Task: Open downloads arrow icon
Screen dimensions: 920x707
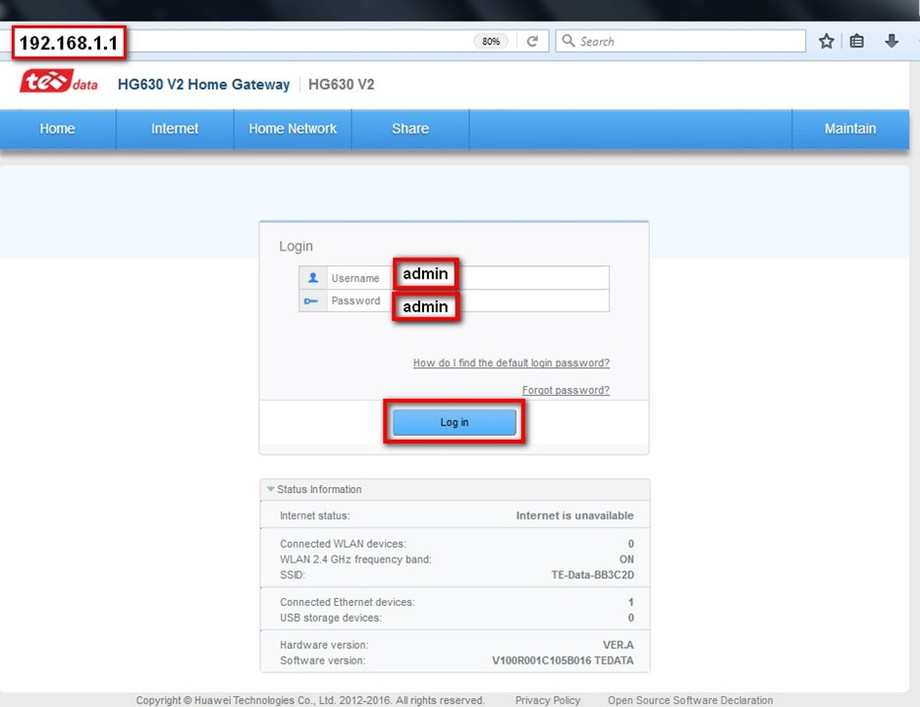Action: pyautogui.click(x=891, y=40)
